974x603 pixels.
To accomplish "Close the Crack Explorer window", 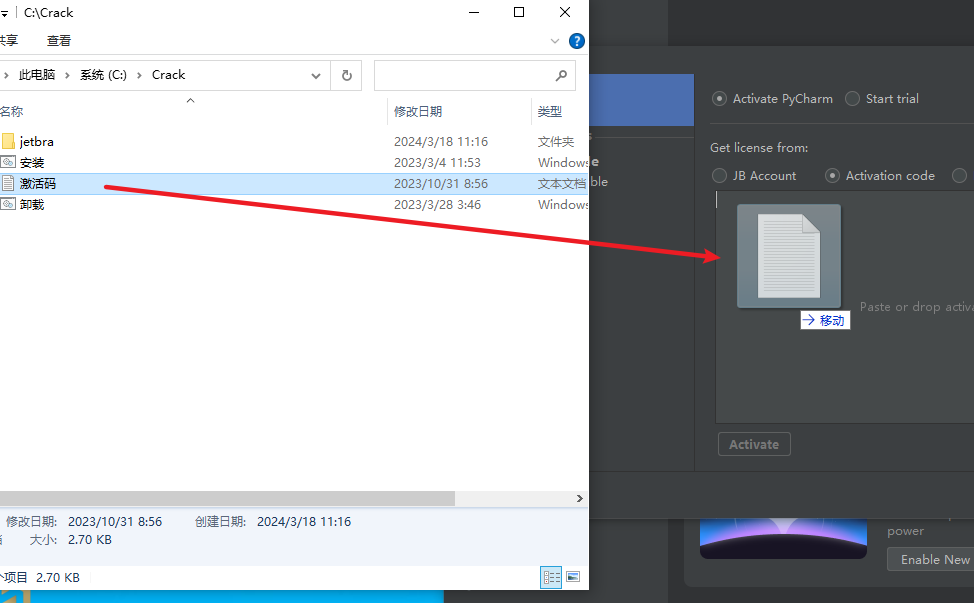I will tap(565, 12).
